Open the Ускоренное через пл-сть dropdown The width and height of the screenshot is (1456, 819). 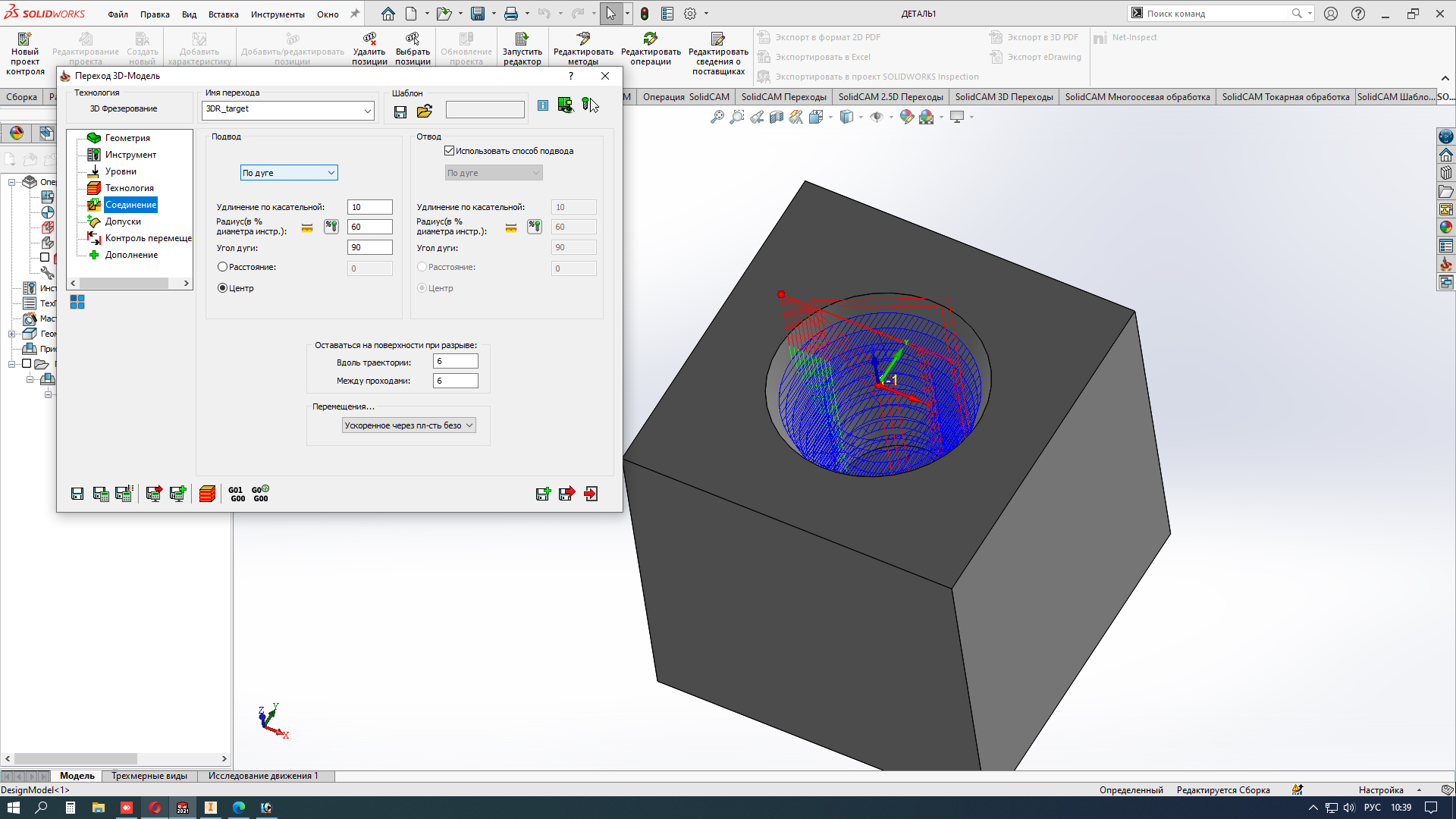tap(409, 425)
